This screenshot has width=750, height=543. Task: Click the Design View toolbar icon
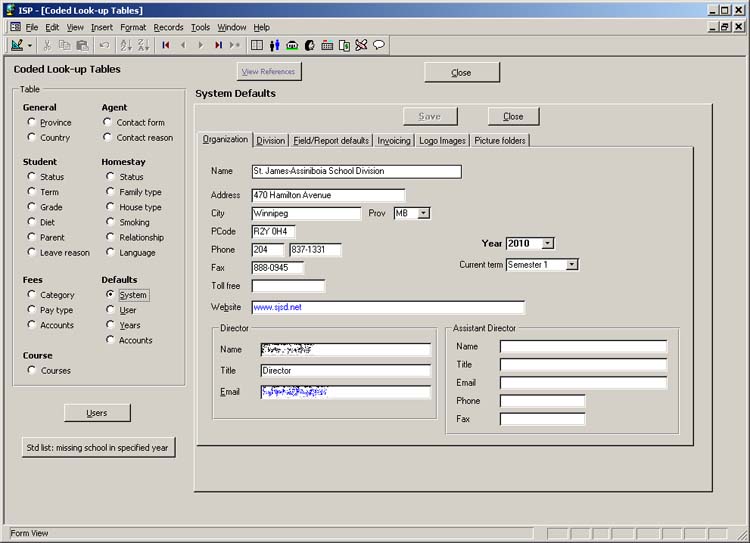17,45
